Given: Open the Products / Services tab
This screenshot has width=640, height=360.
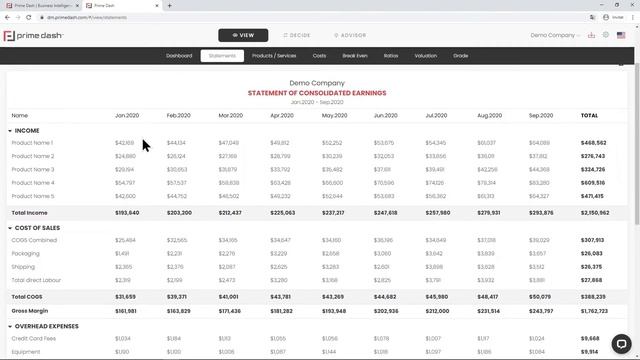Looking at the screenshot, I should pos(274,56).
